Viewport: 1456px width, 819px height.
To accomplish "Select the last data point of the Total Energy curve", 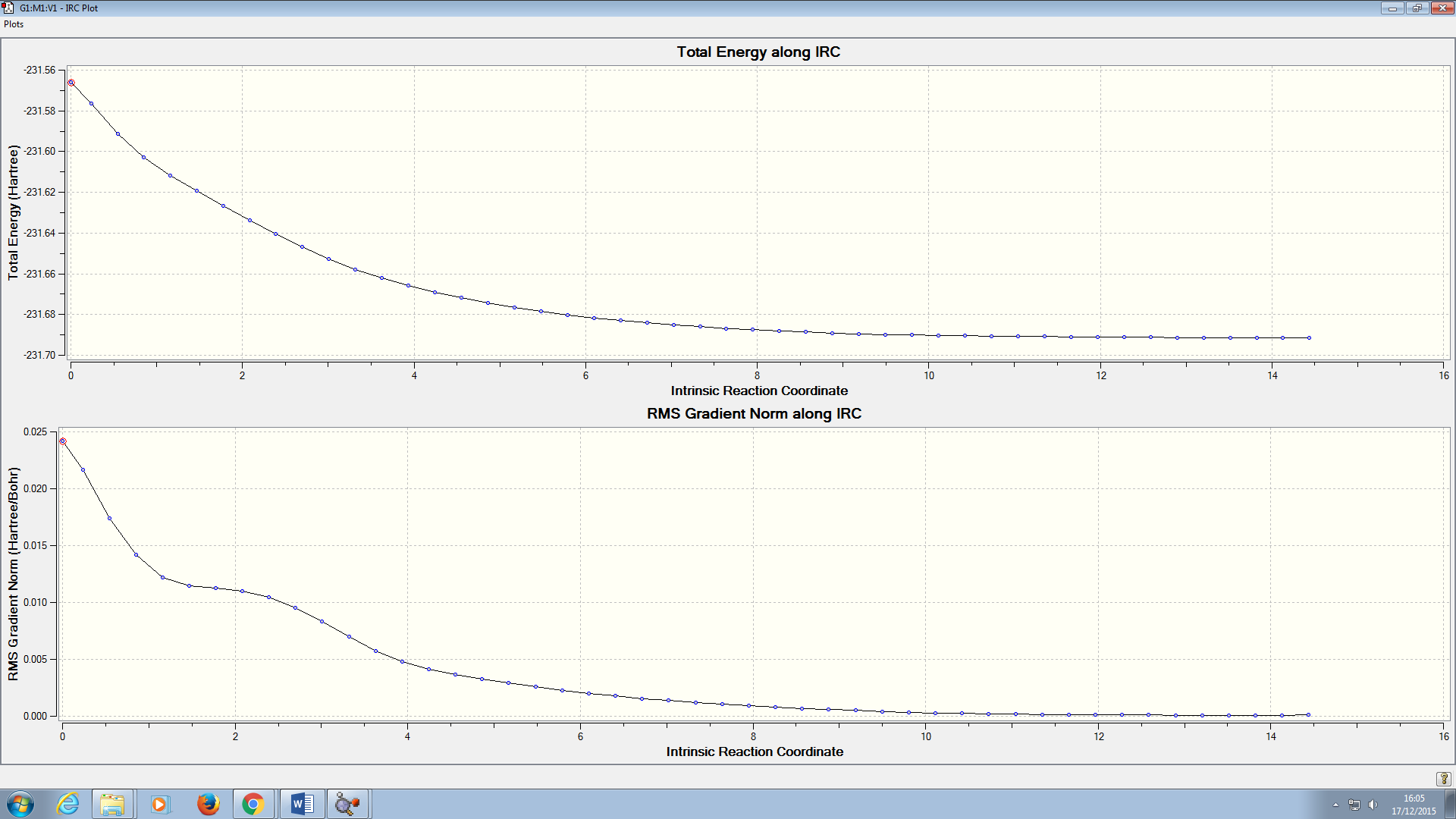I will pos(1309,337).
